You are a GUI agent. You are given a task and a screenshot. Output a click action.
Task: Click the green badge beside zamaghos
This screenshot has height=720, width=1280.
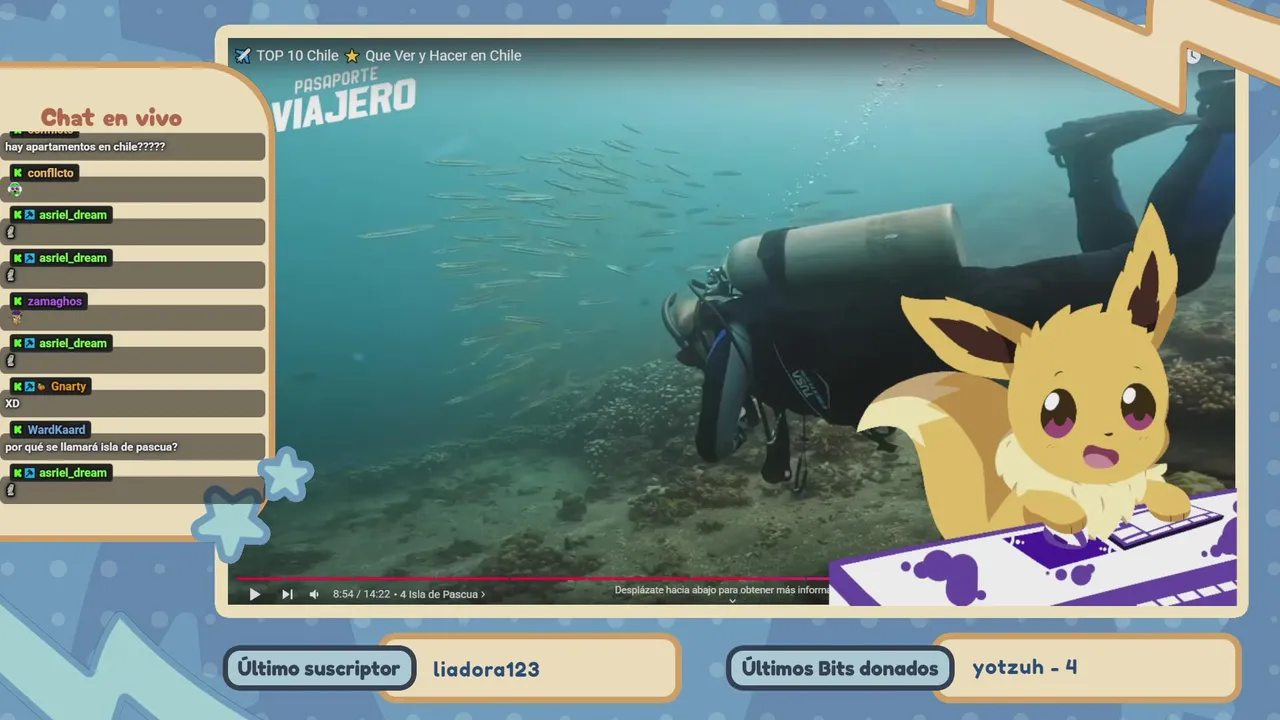click(17, 301)
